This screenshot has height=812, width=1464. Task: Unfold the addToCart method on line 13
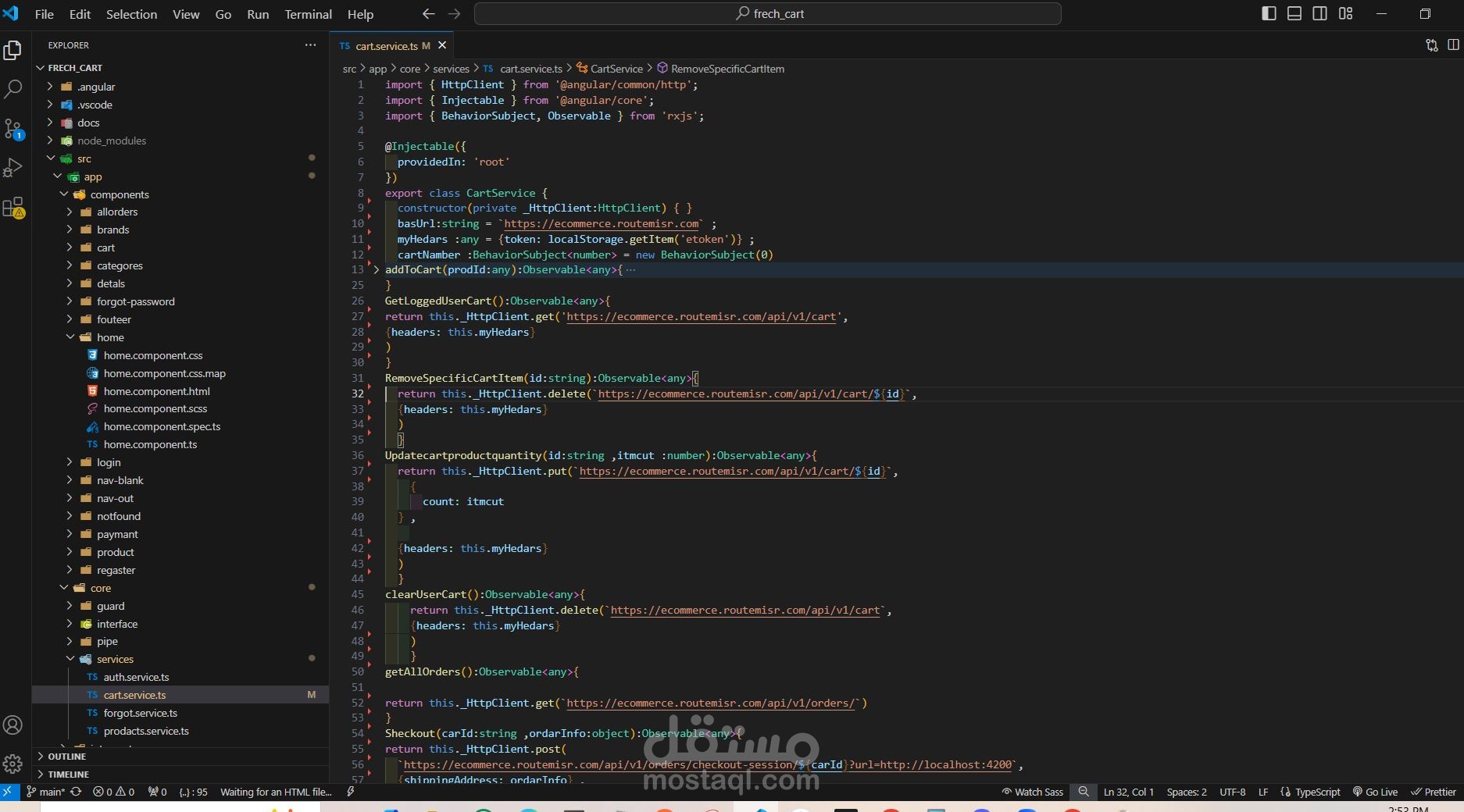[x=376, y=270]
